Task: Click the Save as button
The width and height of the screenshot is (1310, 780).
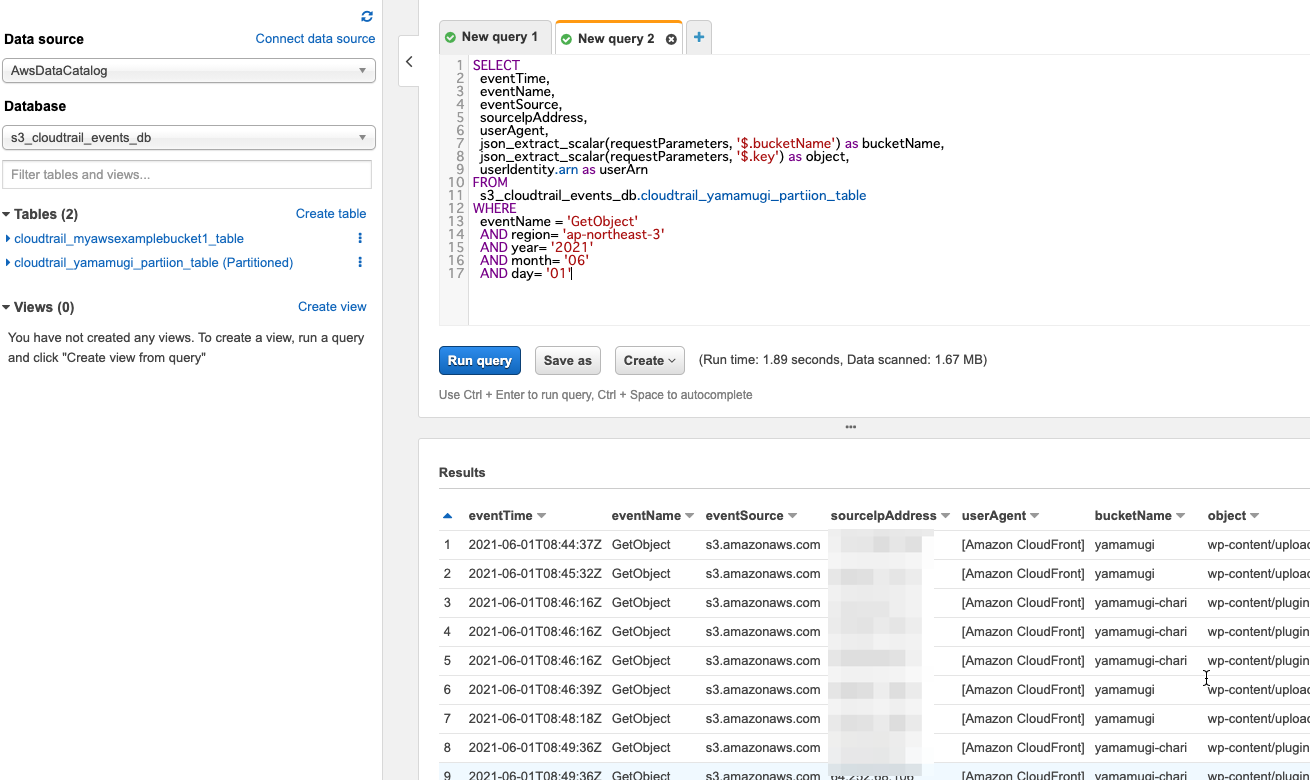Action: (568, 360)
